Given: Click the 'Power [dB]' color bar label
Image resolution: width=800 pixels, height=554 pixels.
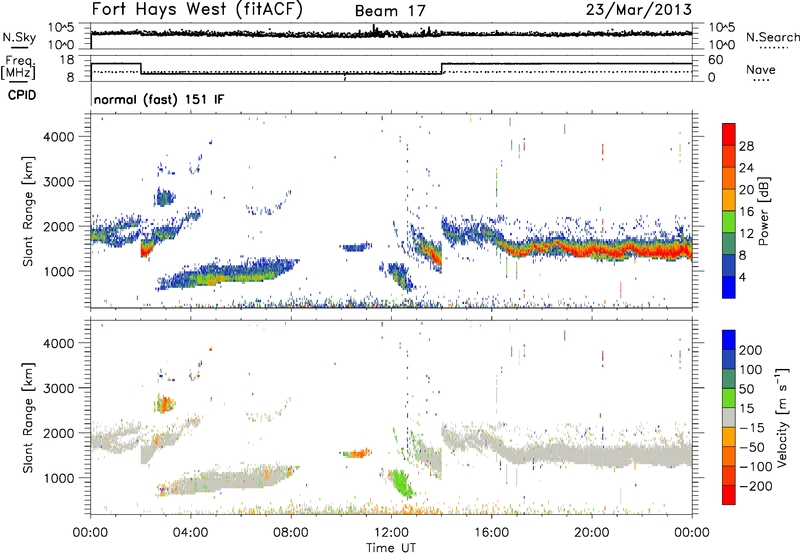Looking at the screenshot, I should click(764, 211).
